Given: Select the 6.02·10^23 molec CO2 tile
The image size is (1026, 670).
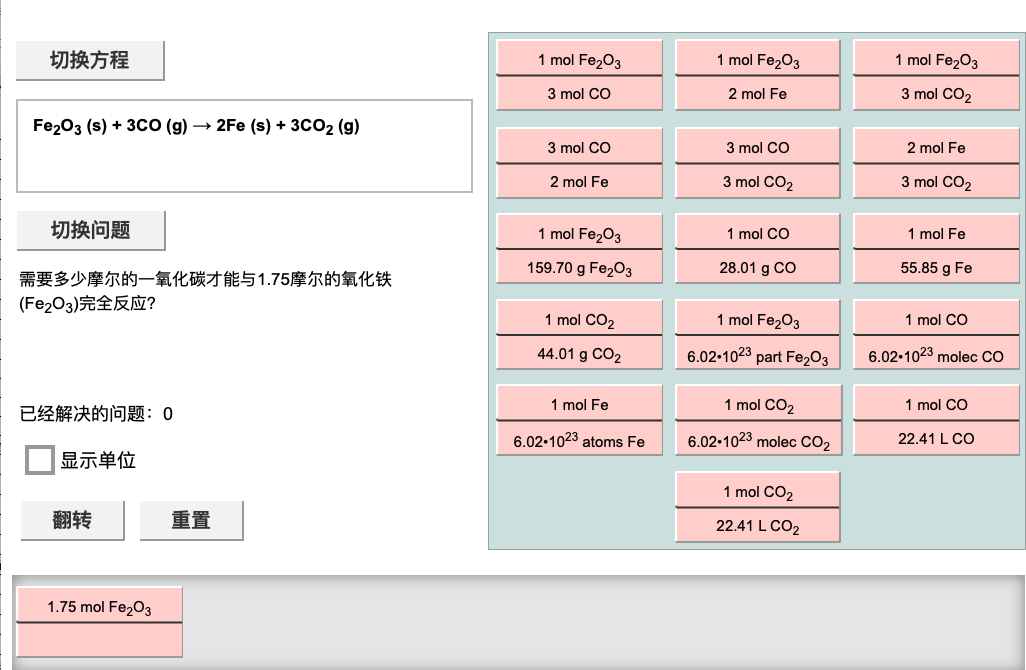Looking at the screenshot, I should [x=758, y=420].
